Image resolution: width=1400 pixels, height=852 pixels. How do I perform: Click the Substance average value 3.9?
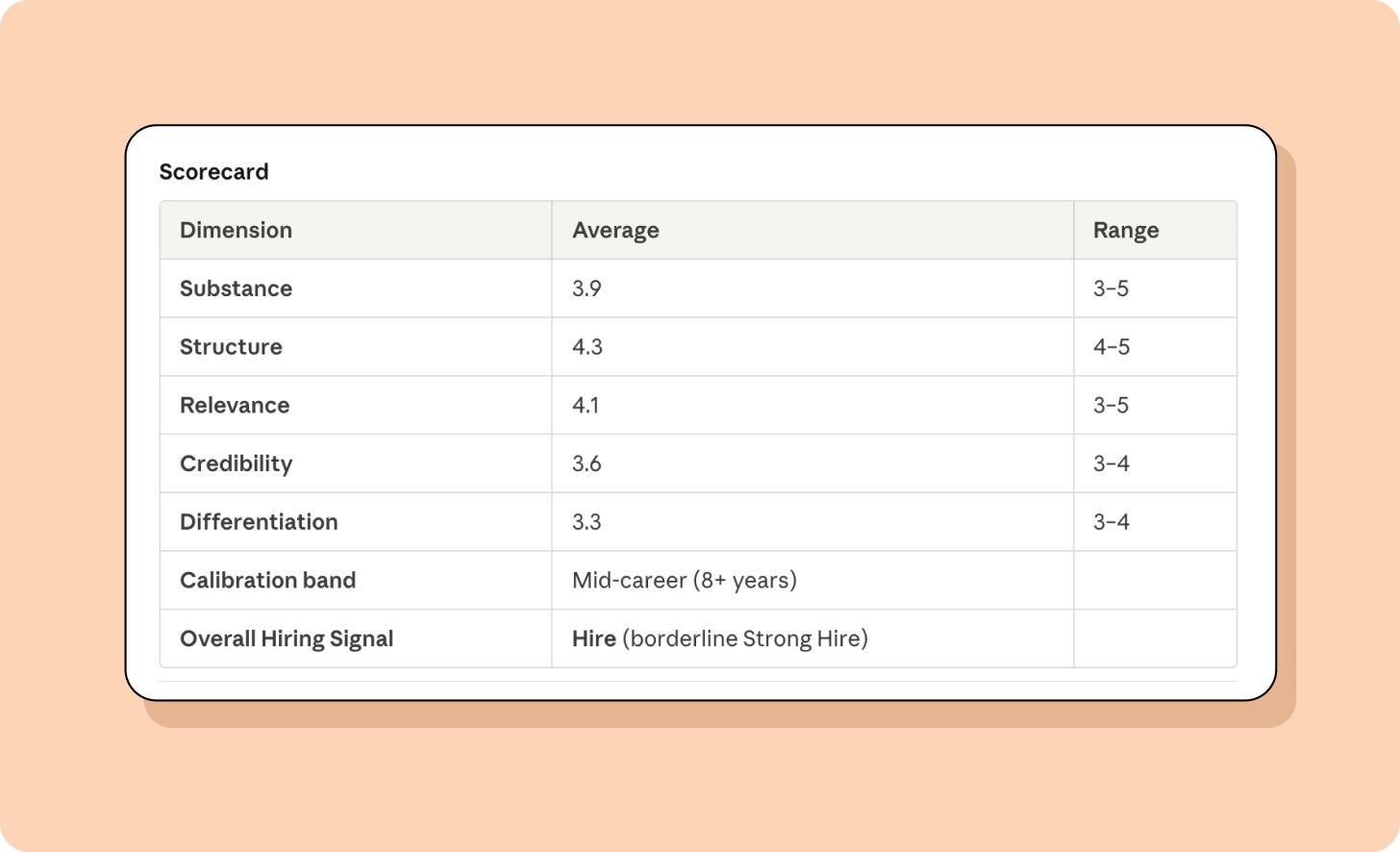[587, 288]
